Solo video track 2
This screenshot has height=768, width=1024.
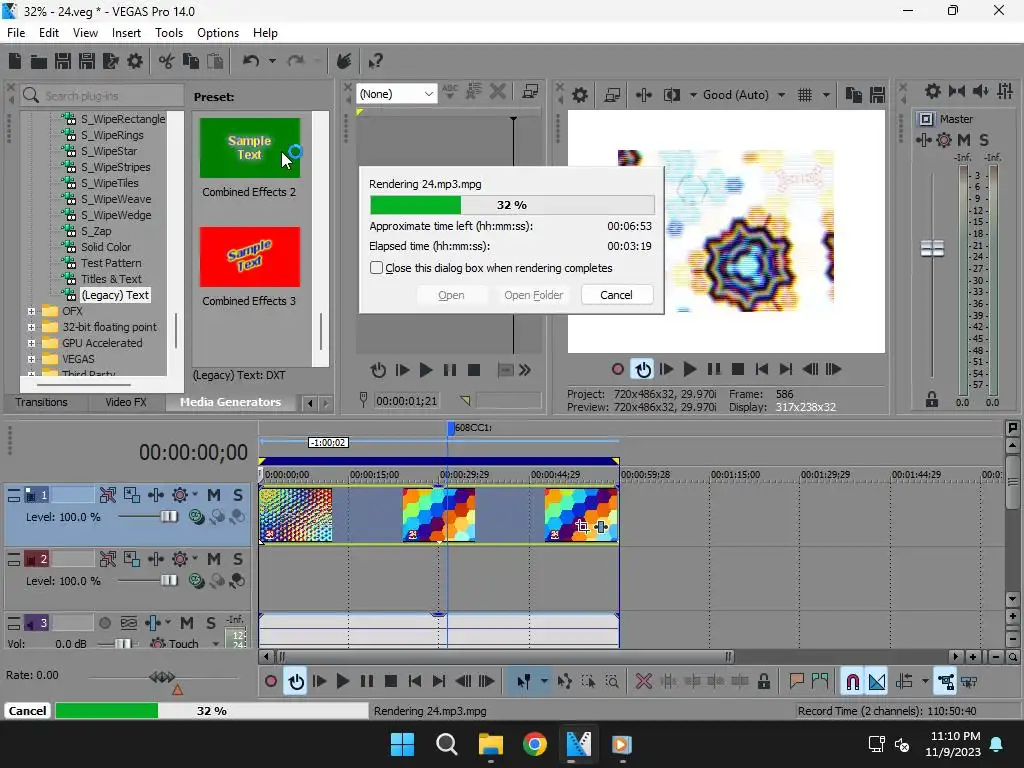pyautogui.click(x=238, y=559)
